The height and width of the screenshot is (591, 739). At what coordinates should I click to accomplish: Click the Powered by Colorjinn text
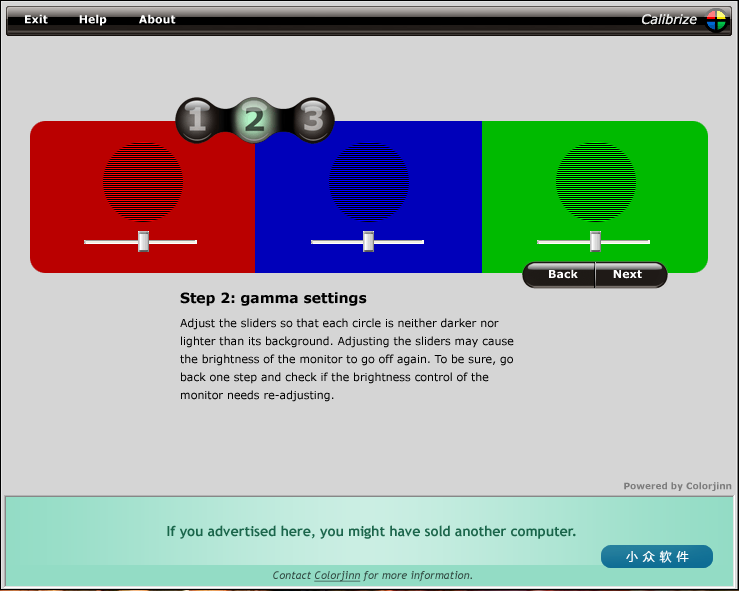click(x=677, y=486)
